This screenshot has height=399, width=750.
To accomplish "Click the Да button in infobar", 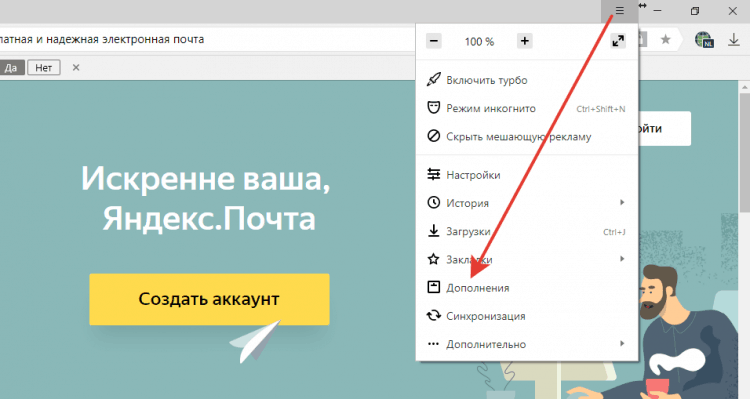I will point(11,68).
